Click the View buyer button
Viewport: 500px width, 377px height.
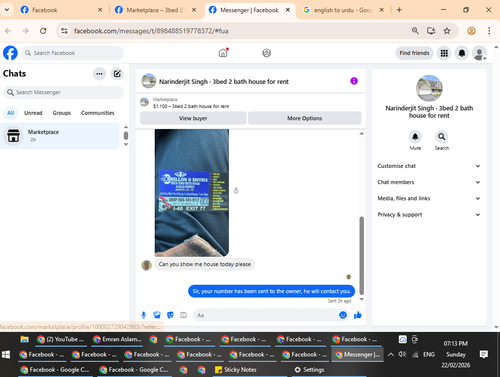(193, 118)
